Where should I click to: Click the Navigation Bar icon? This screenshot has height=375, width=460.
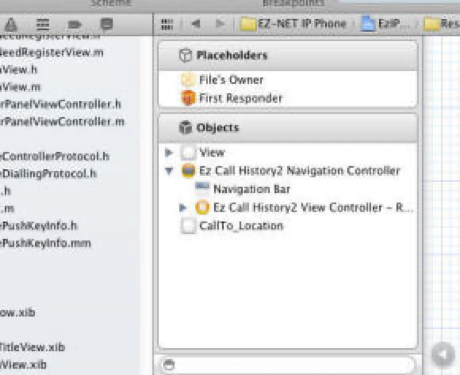pyautogui.click(x=202, y=189)
